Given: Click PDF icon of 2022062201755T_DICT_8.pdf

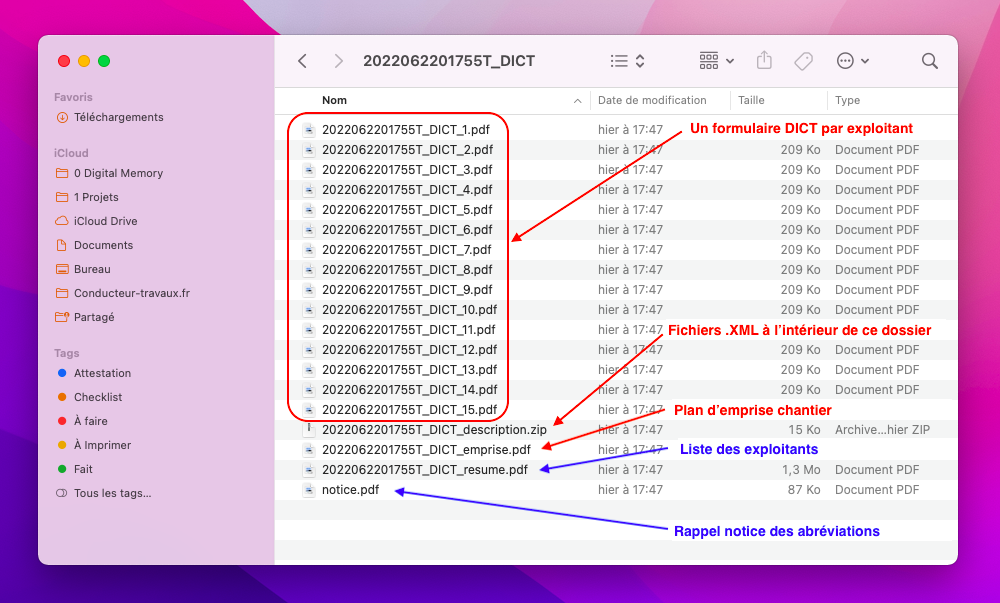Looking at the screenshot, I should (x=309, y=270).
